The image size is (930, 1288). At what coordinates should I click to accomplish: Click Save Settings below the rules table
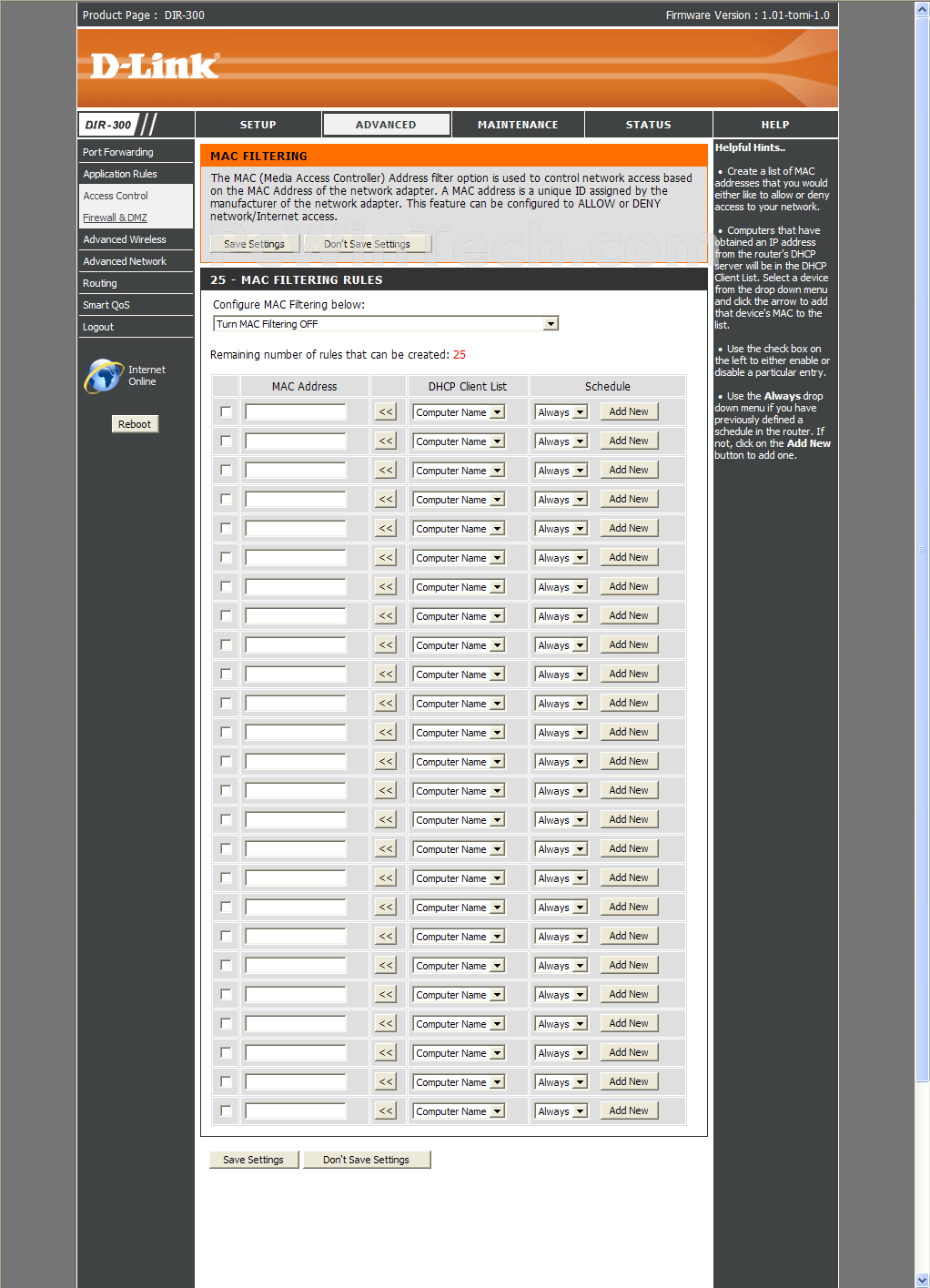click(254, 1160)
